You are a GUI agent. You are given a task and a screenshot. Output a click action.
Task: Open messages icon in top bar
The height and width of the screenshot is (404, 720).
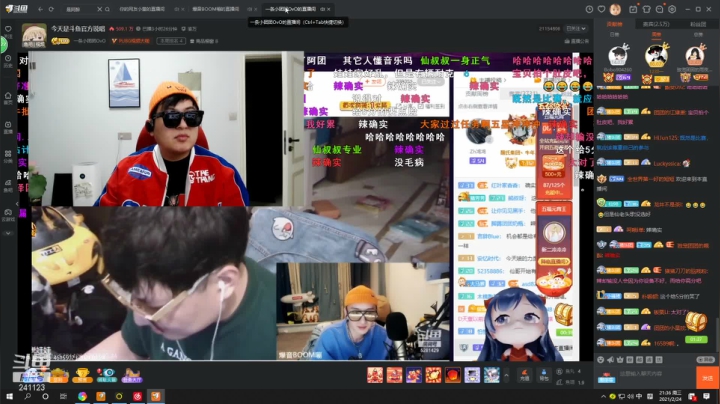[x=659, y=9]
